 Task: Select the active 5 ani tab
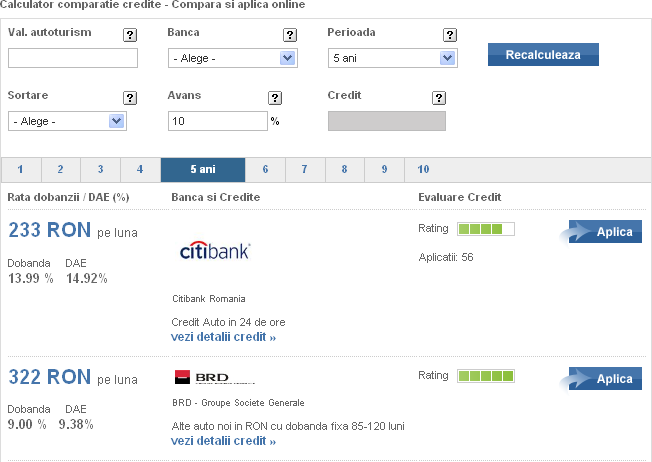click(203, 170)
